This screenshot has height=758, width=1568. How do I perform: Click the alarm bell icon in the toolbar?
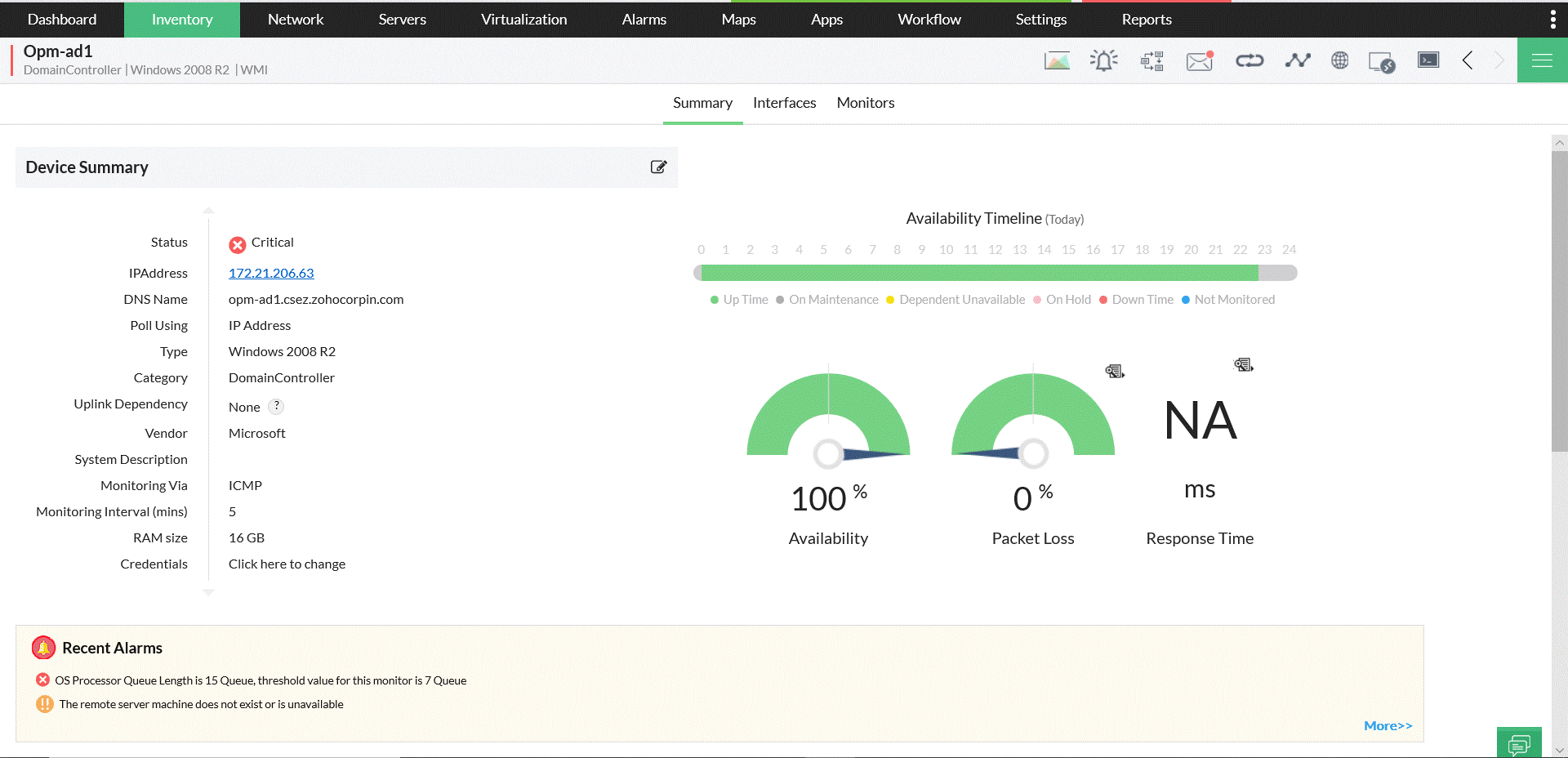coord(1104,60)
